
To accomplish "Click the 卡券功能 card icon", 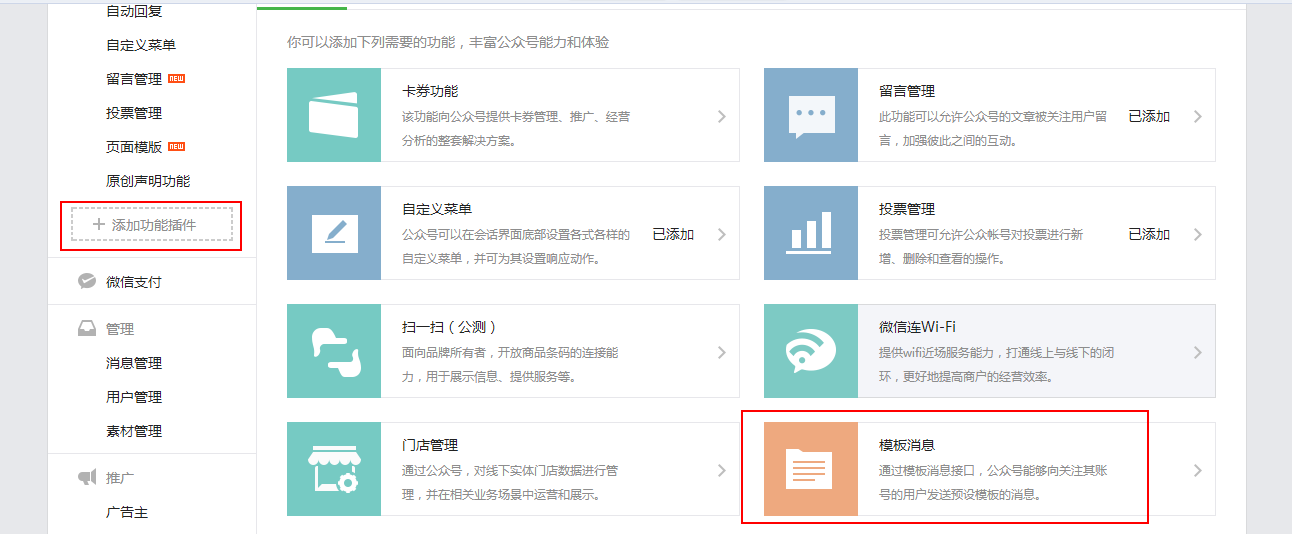I will tap(334, 115).
